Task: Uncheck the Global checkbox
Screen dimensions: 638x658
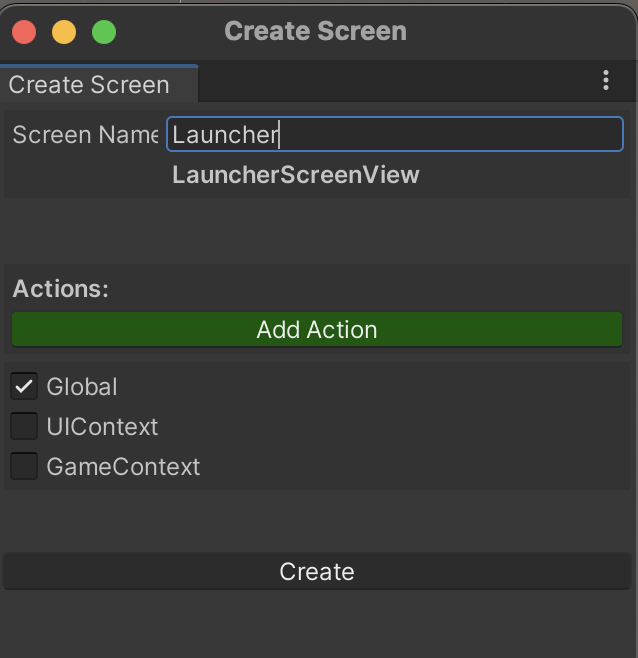Action: point(24,386)
